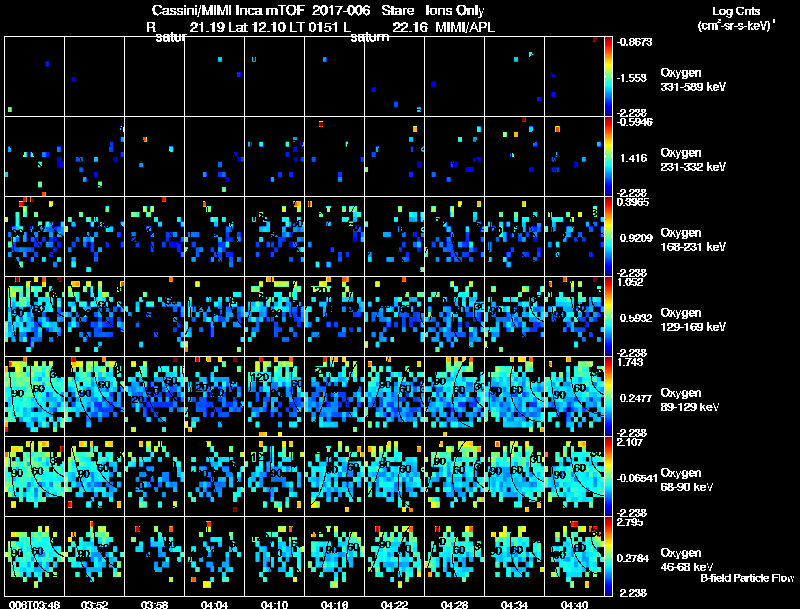Click the Oxygen 89-129 keV row label

[690, 400]
